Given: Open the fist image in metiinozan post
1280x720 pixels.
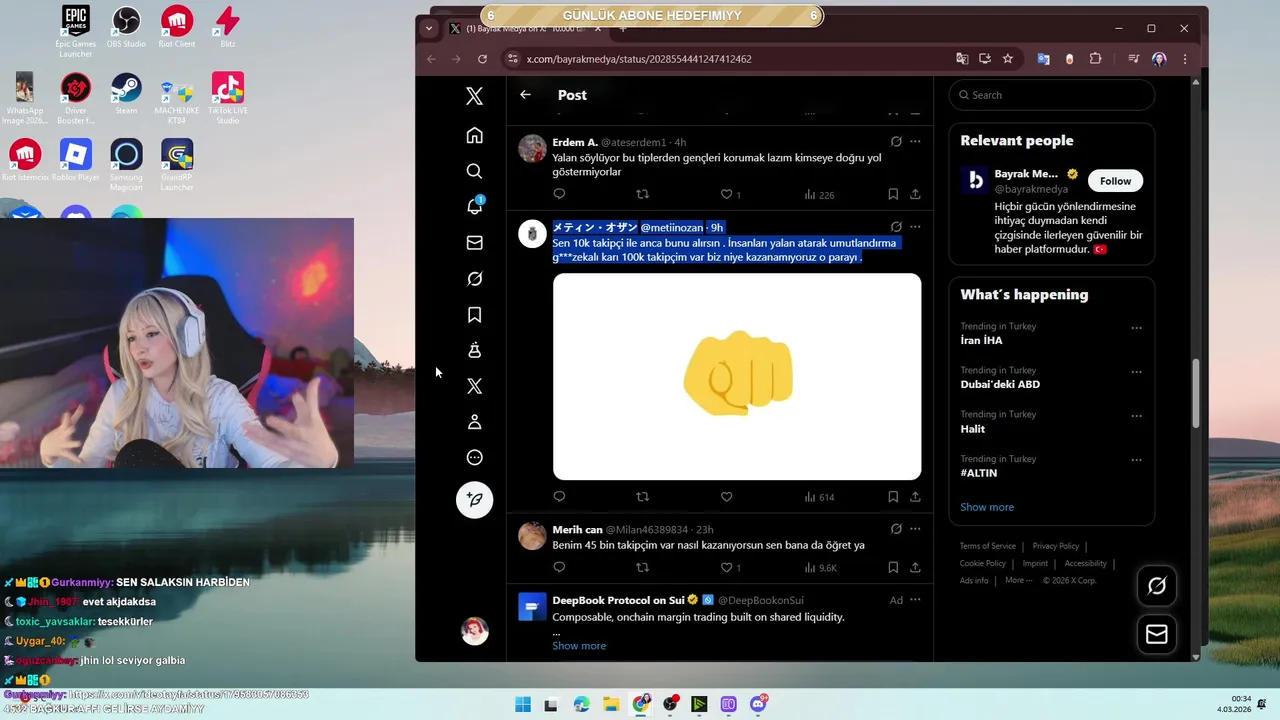Looking at the screenshot, I should (x=737, y=377).
